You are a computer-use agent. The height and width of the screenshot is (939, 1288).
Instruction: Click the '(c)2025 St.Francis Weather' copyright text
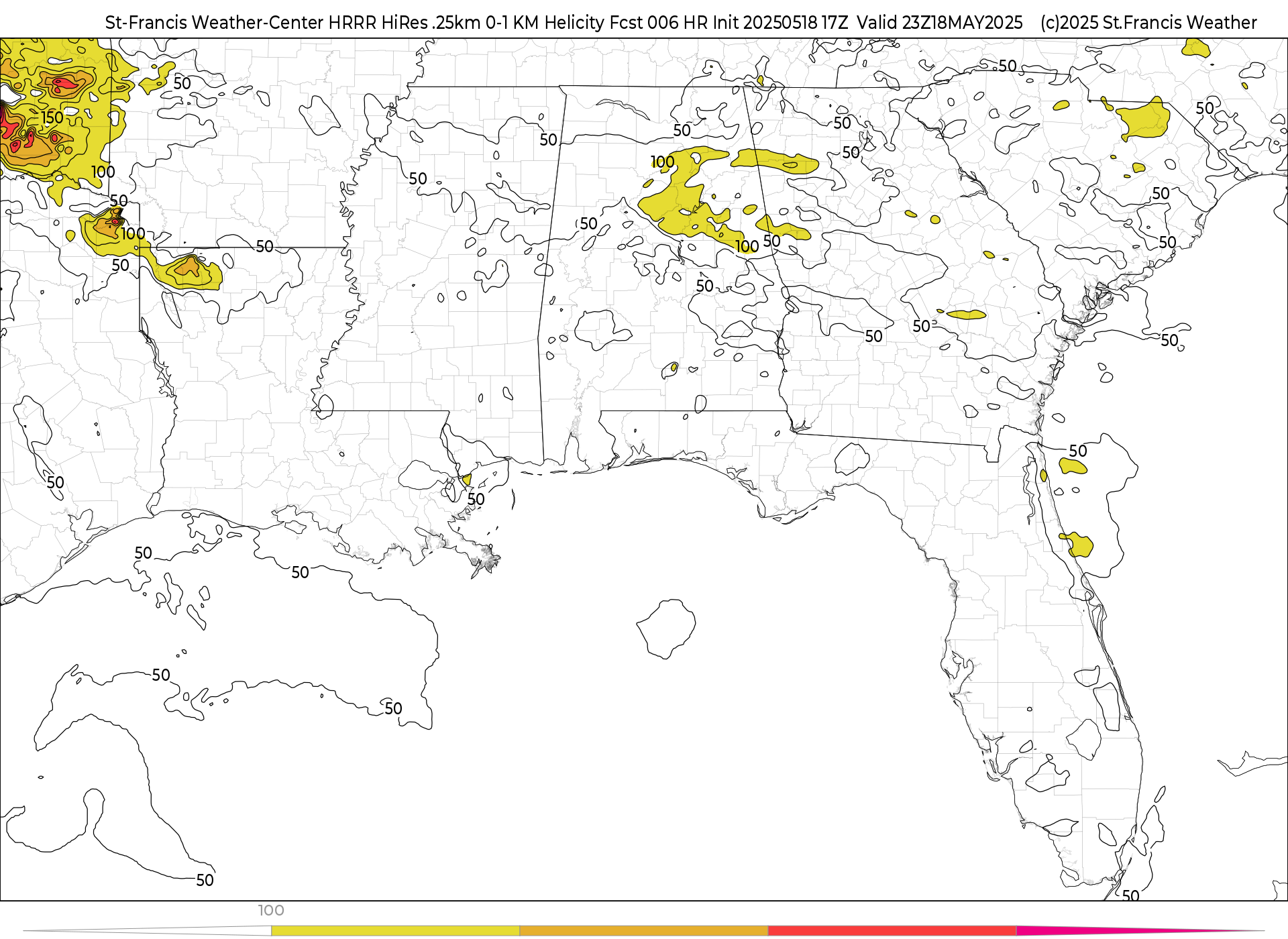click(1148, 23)
